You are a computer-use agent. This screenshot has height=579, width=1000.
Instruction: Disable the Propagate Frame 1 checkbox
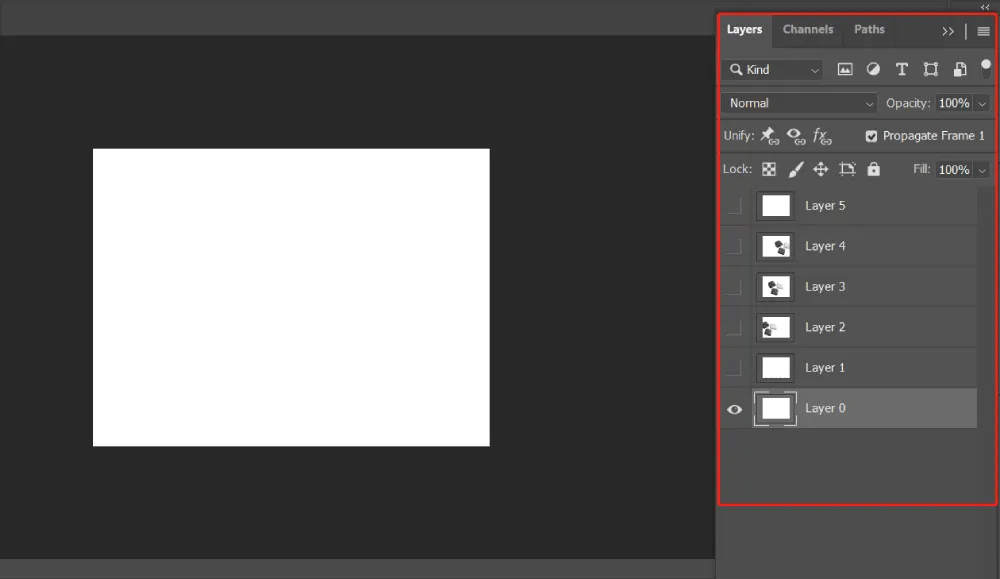click(872, 135)
